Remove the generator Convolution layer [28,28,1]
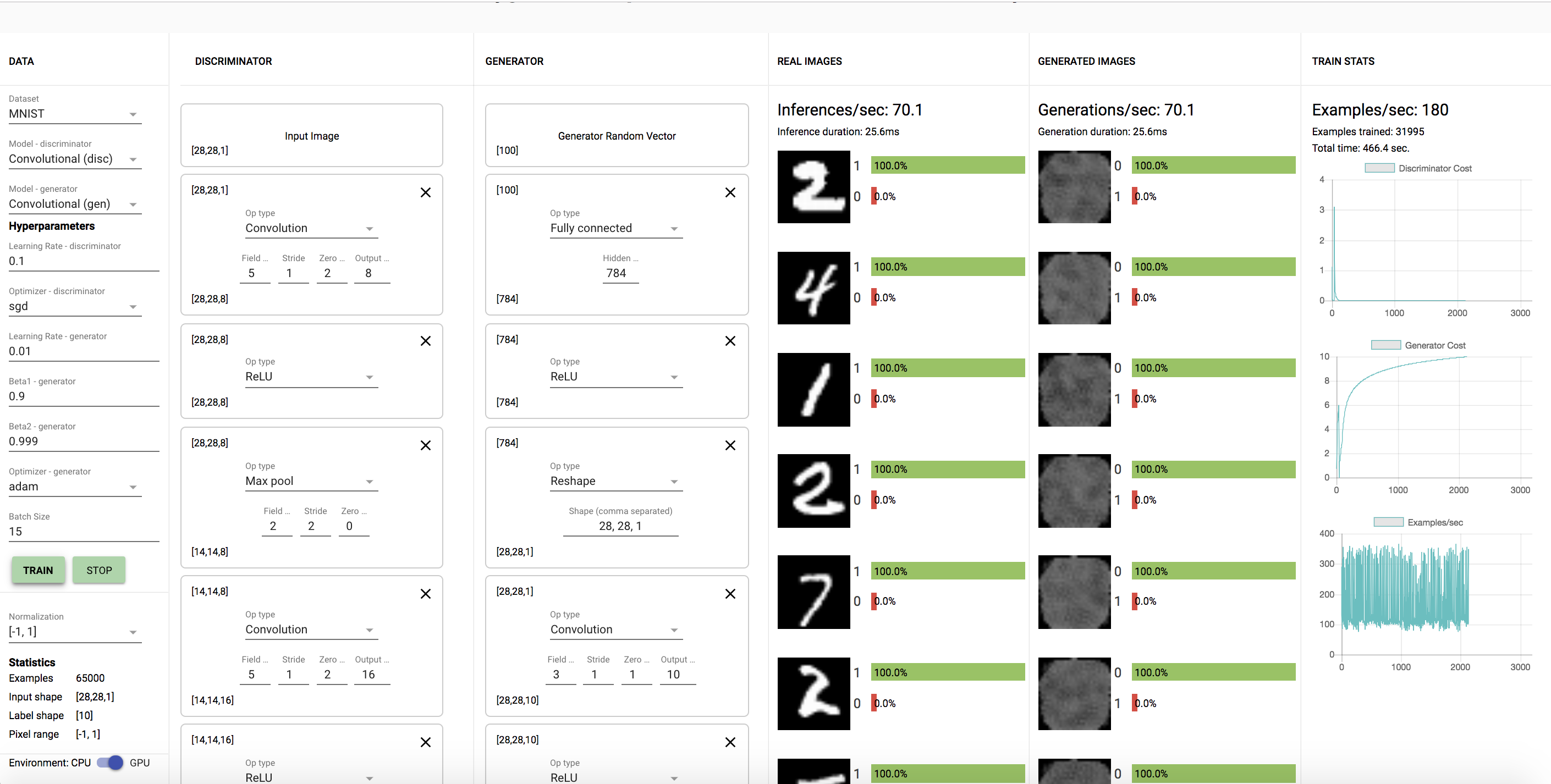Viewport: 1551px width, 784px height. 730,594
